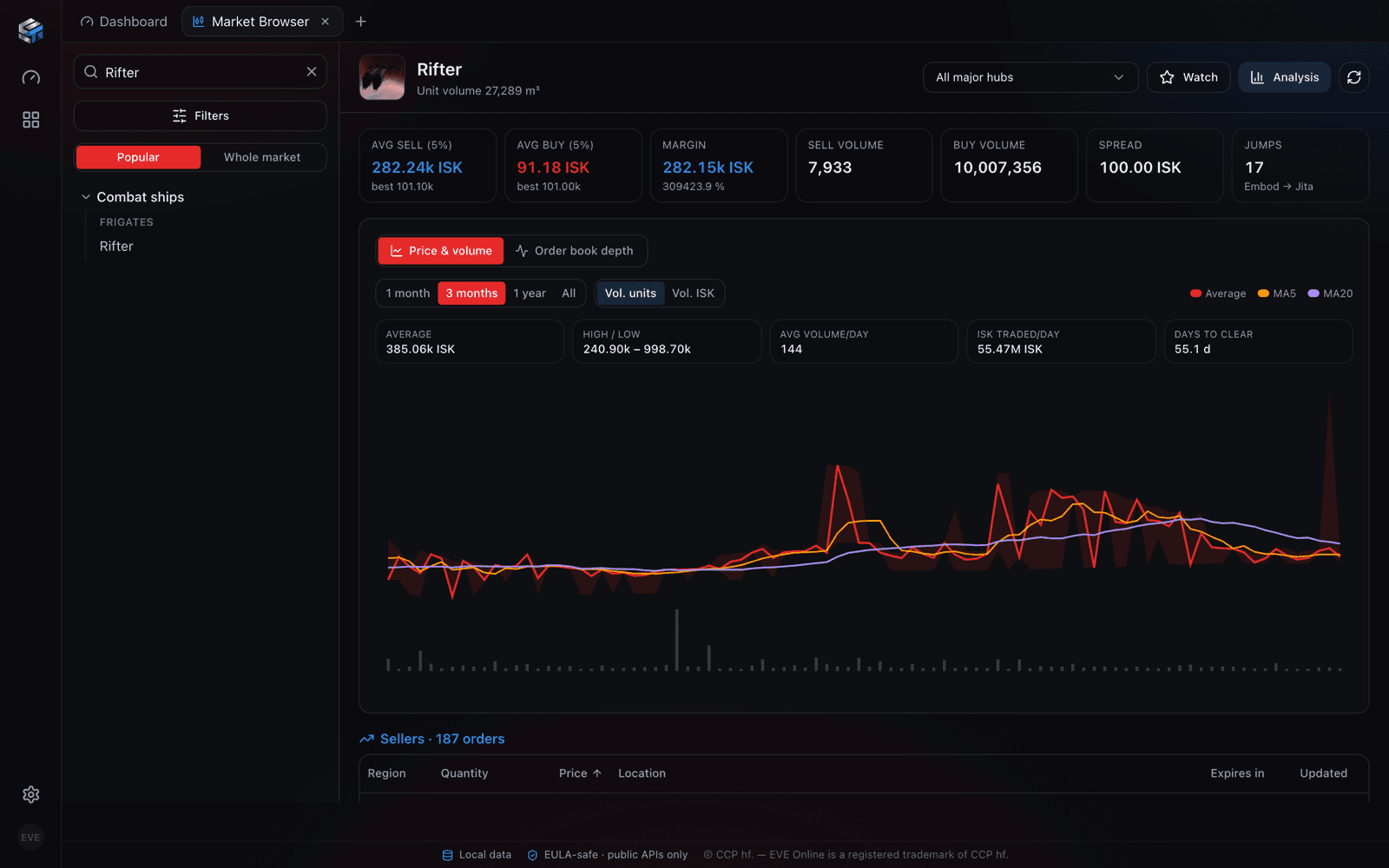The width and height of the screenshot is (1389, 868).
Task: Switch to the Dashboard tab
Action: pos(124,22)
